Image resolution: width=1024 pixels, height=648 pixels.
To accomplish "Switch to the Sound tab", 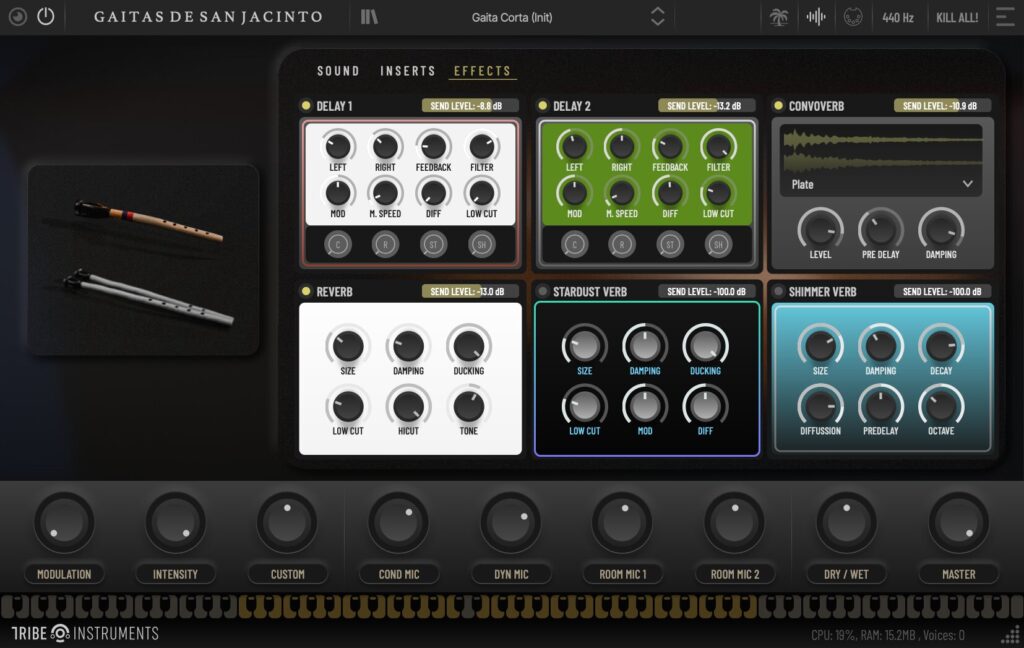I will [338, 71].
